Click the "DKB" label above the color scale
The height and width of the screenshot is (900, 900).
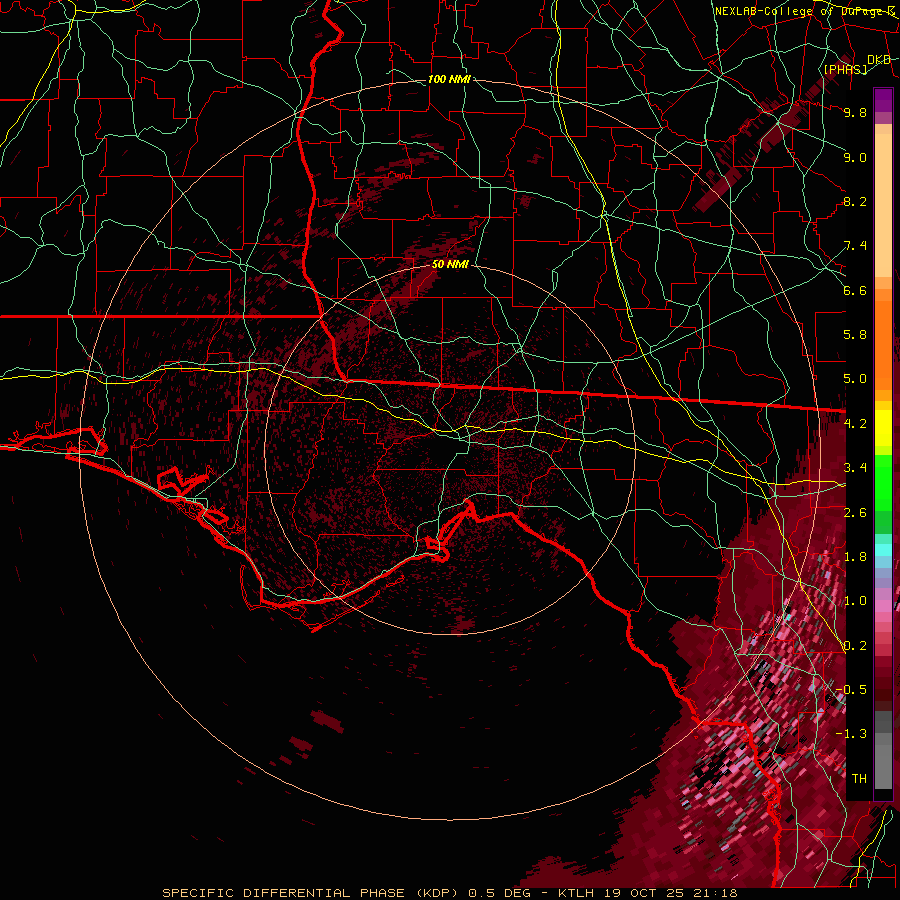tap(879, 60)
